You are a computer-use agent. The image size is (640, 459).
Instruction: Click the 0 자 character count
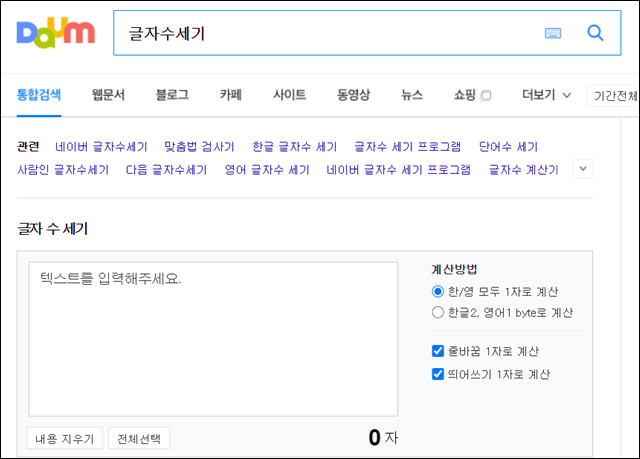pos(383,437)
